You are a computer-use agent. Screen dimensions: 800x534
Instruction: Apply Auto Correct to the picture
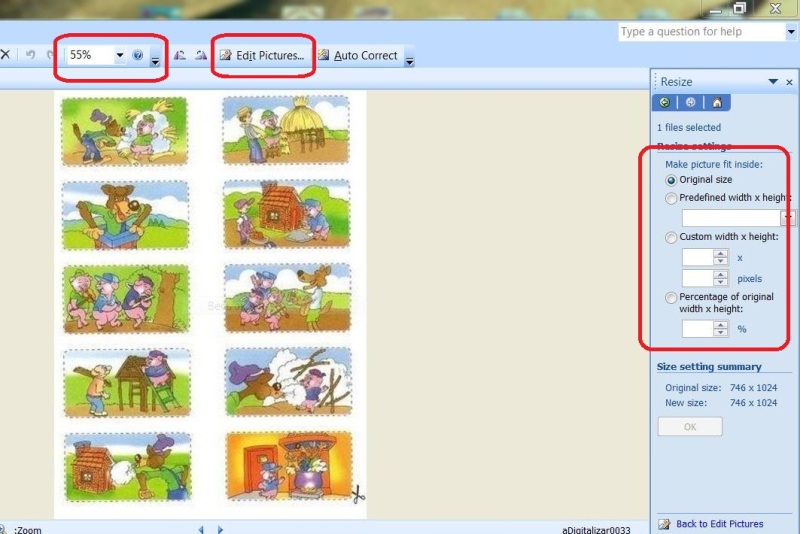point(358,55)
